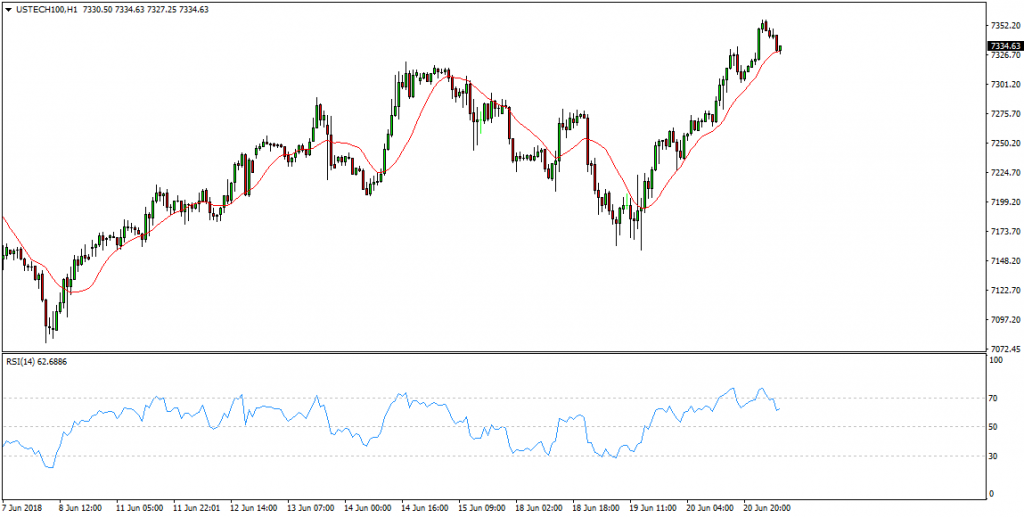Click the triangle arrow before USTECH100,H1
Viewport: 1024px width, 518px height.
click(x=7, y=8)
